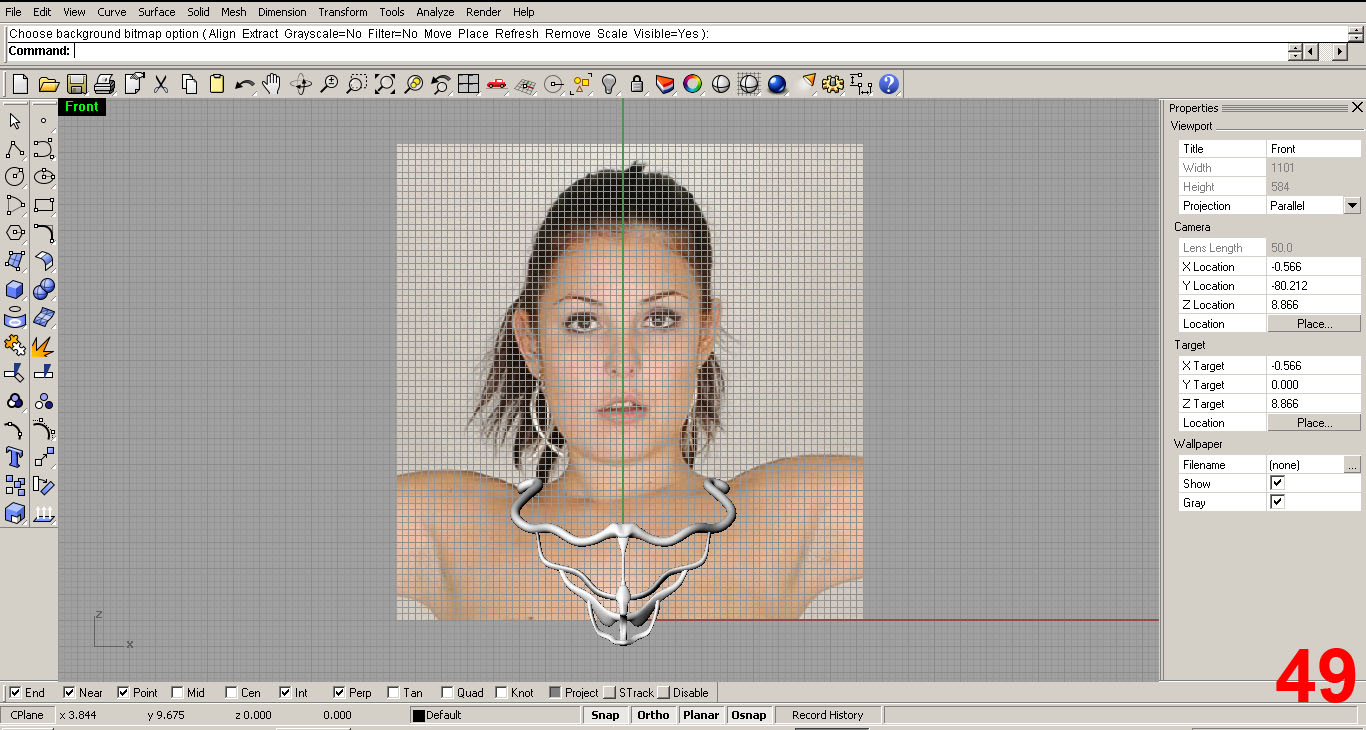The width and height of the screenshot is (1366, 730).
Task: Toggle the Planar status bar button
Action: [x=701, y=715]
